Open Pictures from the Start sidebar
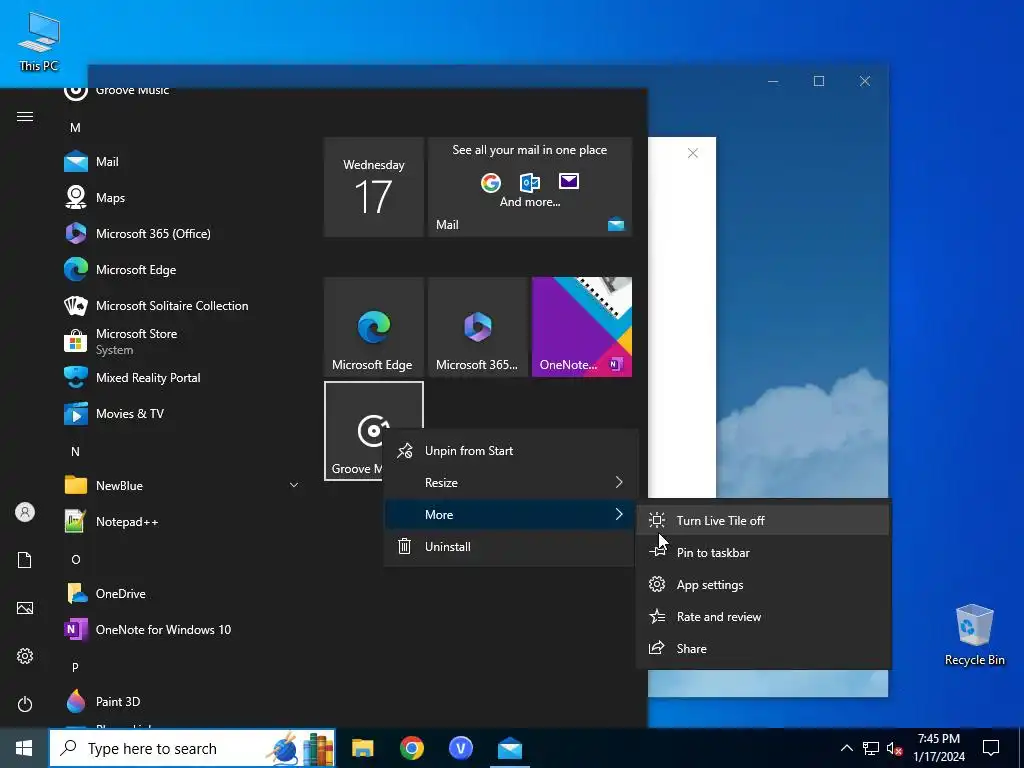Screen dimensions: 1024x768 pos(25,608)
